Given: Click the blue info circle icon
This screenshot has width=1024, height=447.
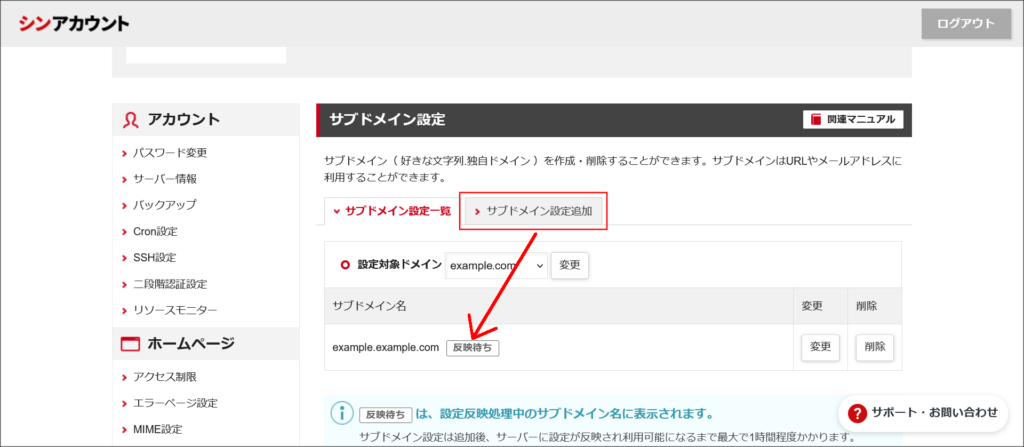Looking at the screenshot, I should point(342,413).
